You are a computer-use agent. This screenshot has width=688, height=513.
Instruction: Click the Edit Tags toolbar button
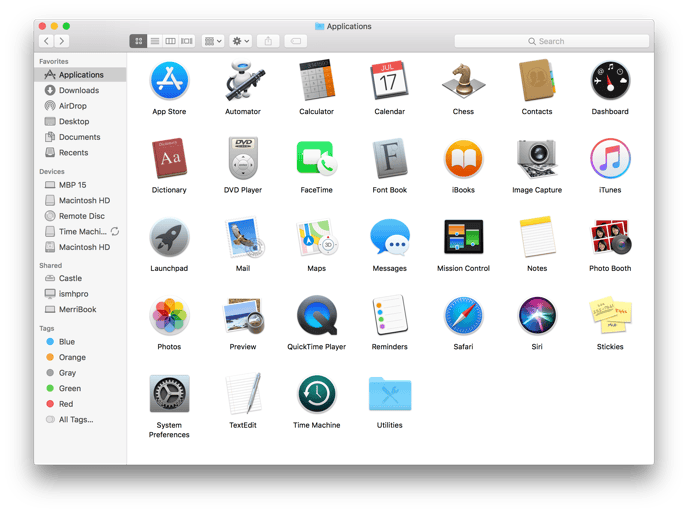tap(296, 41)
